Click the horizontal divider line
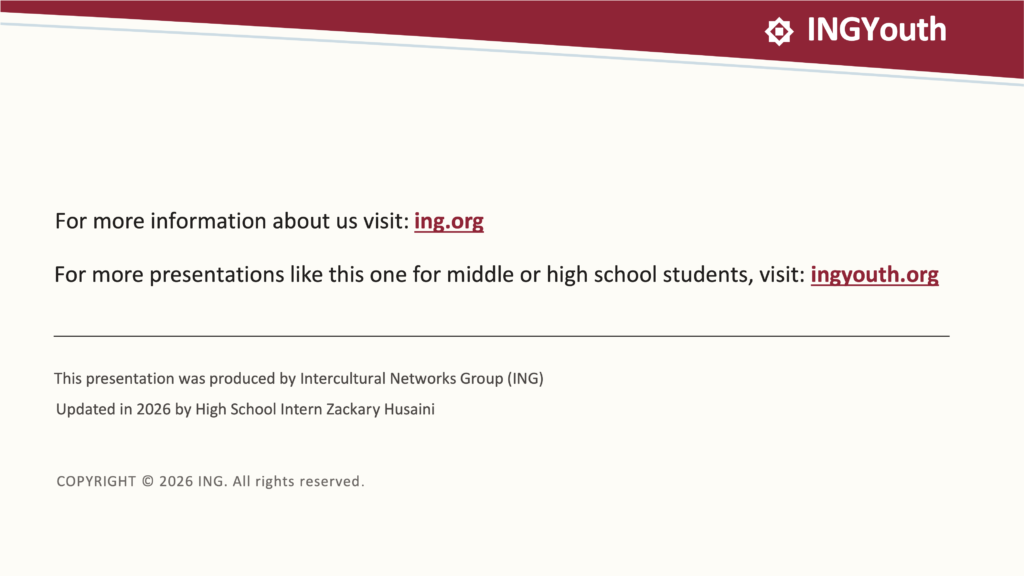1024x576 pixels. [502, 336]
